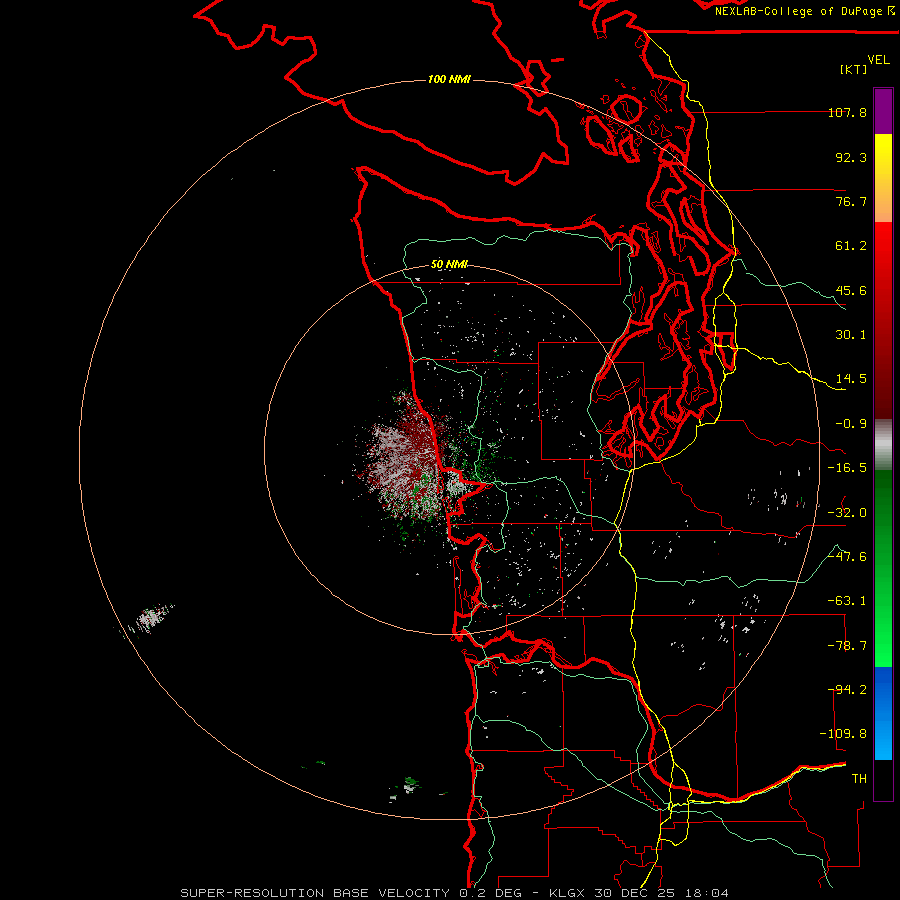Click the -16.5 legend value
Viewport: 900px width, 900px height.
[x=847, y=468]
